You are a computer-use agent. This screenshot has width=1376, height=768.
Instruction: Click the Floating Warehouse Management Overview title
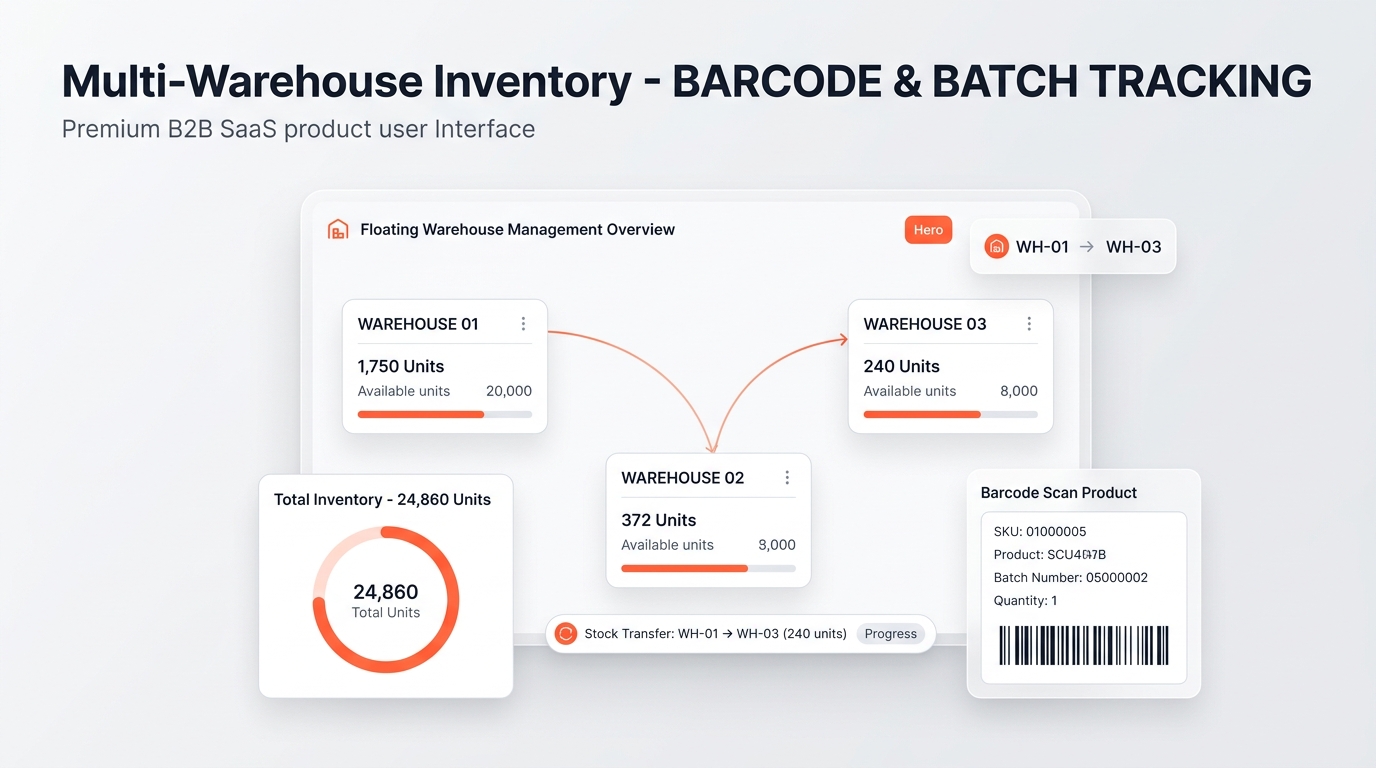coord(517,229)
